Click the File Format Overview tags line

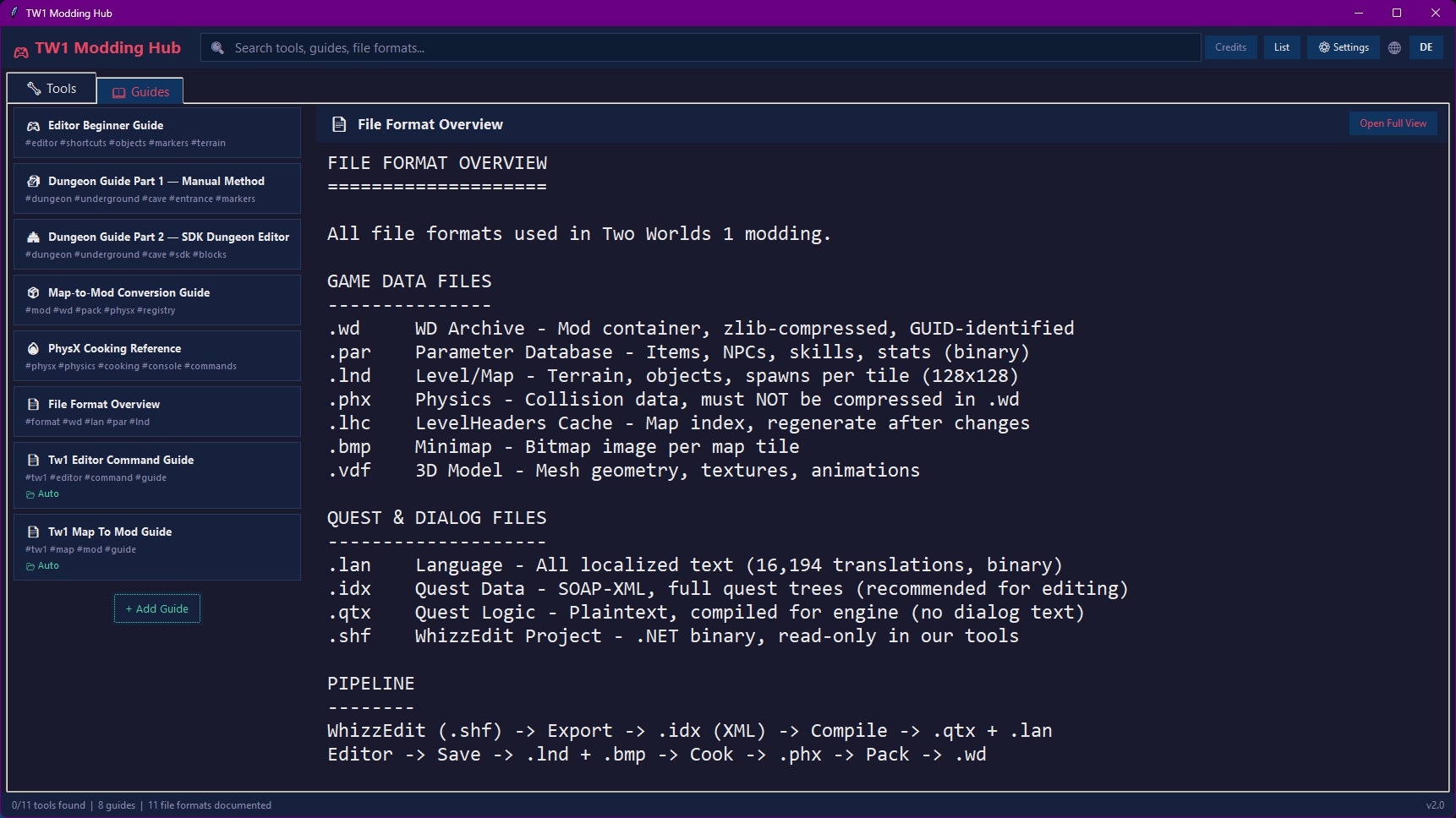pos(87,423)
